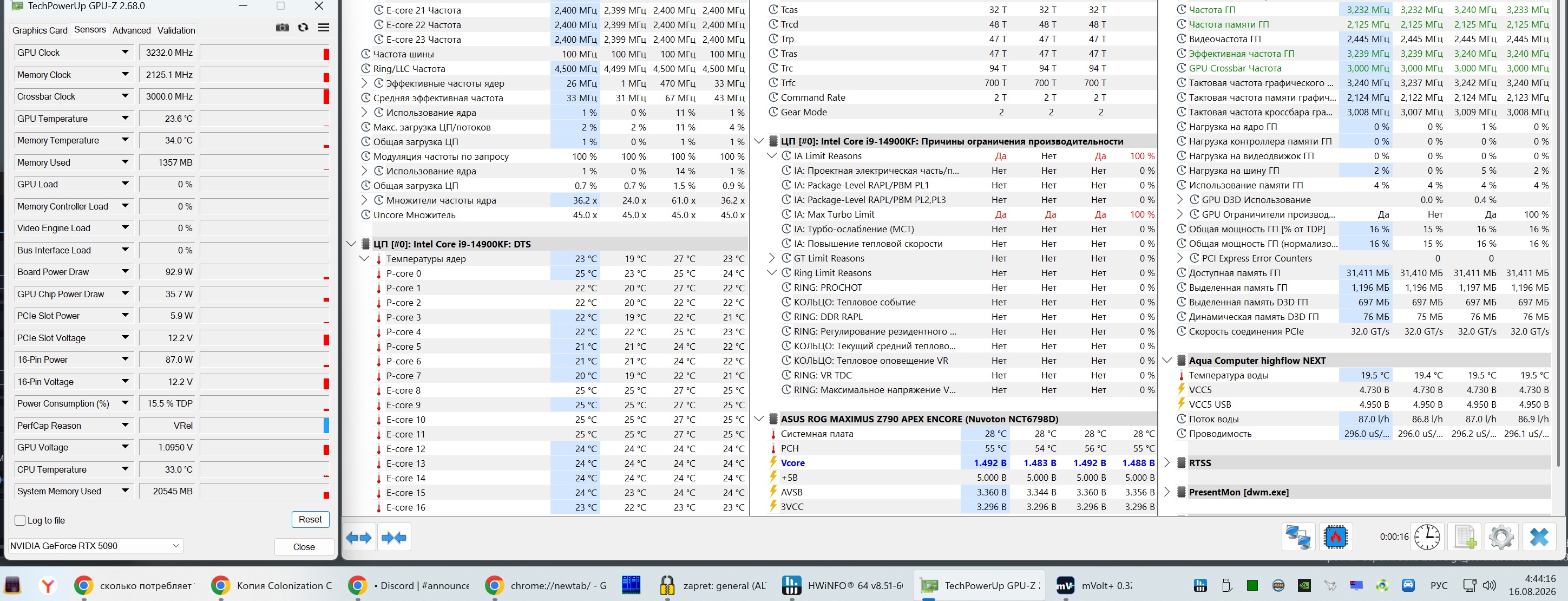
Task: Click the RAM tray icon
Action: click(1278, 586)
